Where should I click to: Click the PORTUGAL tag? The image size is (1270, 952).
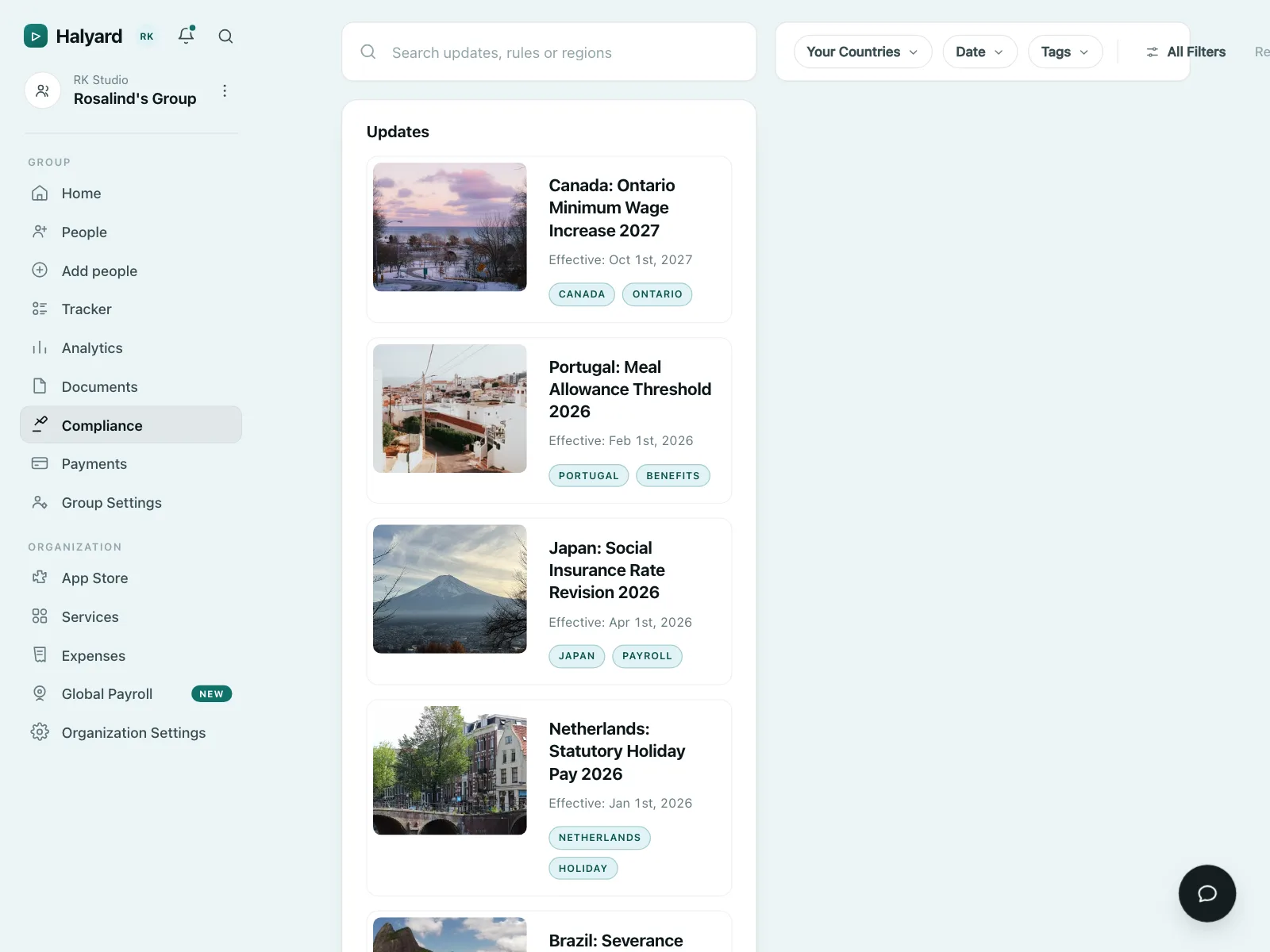[589, 475]
